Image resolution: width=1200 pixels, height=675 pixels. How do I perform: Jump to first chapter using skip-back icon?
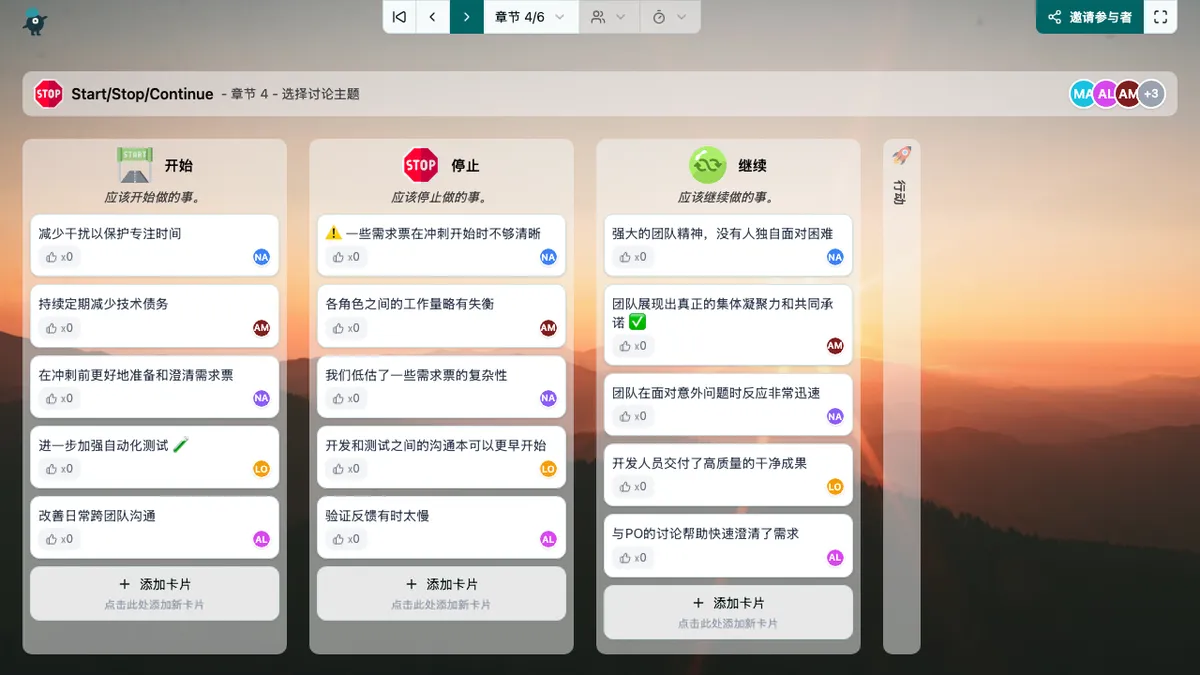(399, 17)
